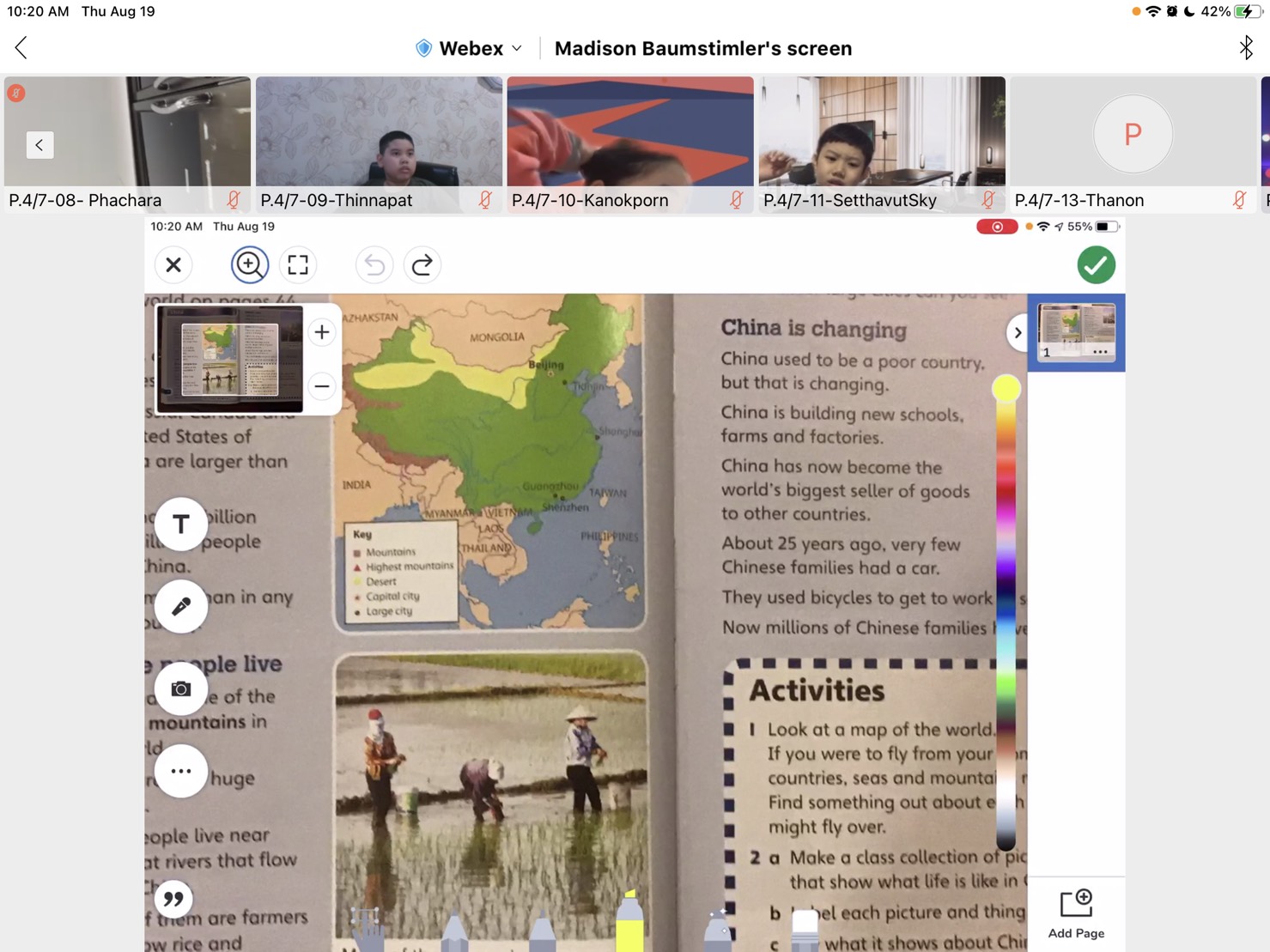Toggle fullscreen view icon
Screen dimensions: 1270x952
(x=298, y=264)
